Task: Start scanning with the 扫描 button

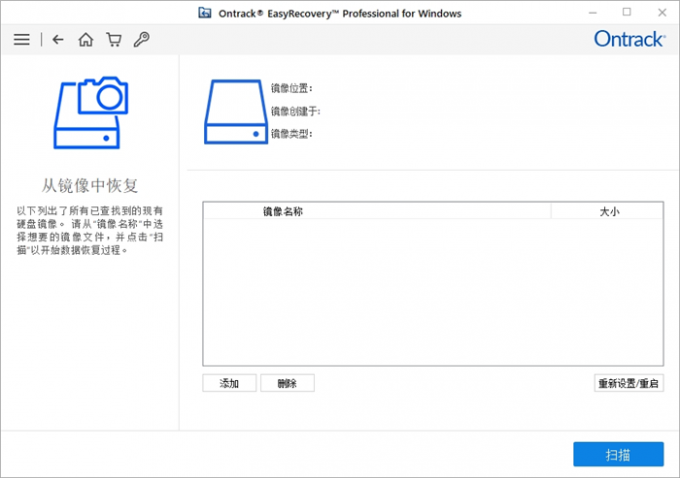Action: tap(618, 454)
